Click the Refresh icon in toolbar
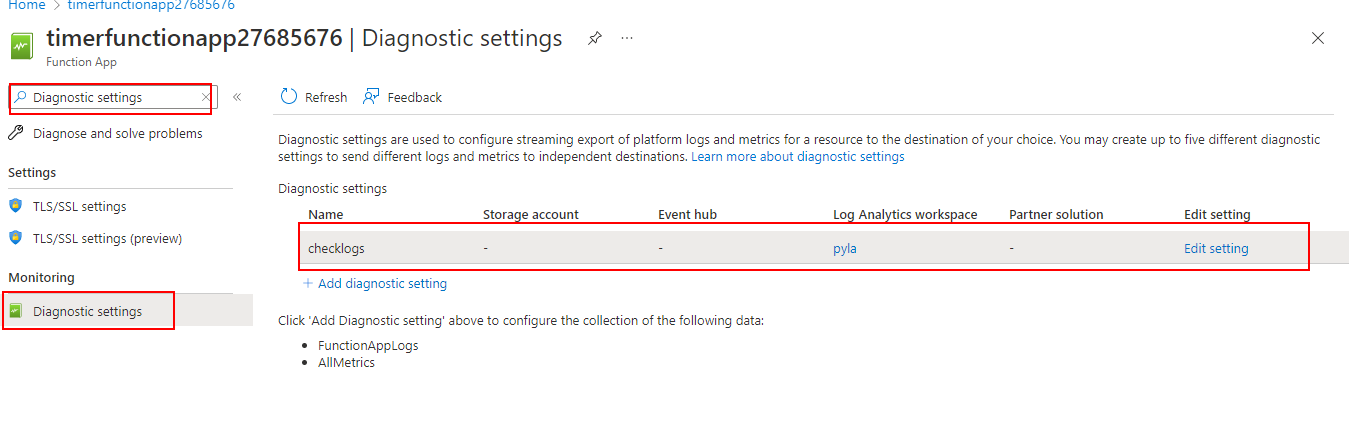This screenshot has width=1354, height=423. tap(289, 97)
